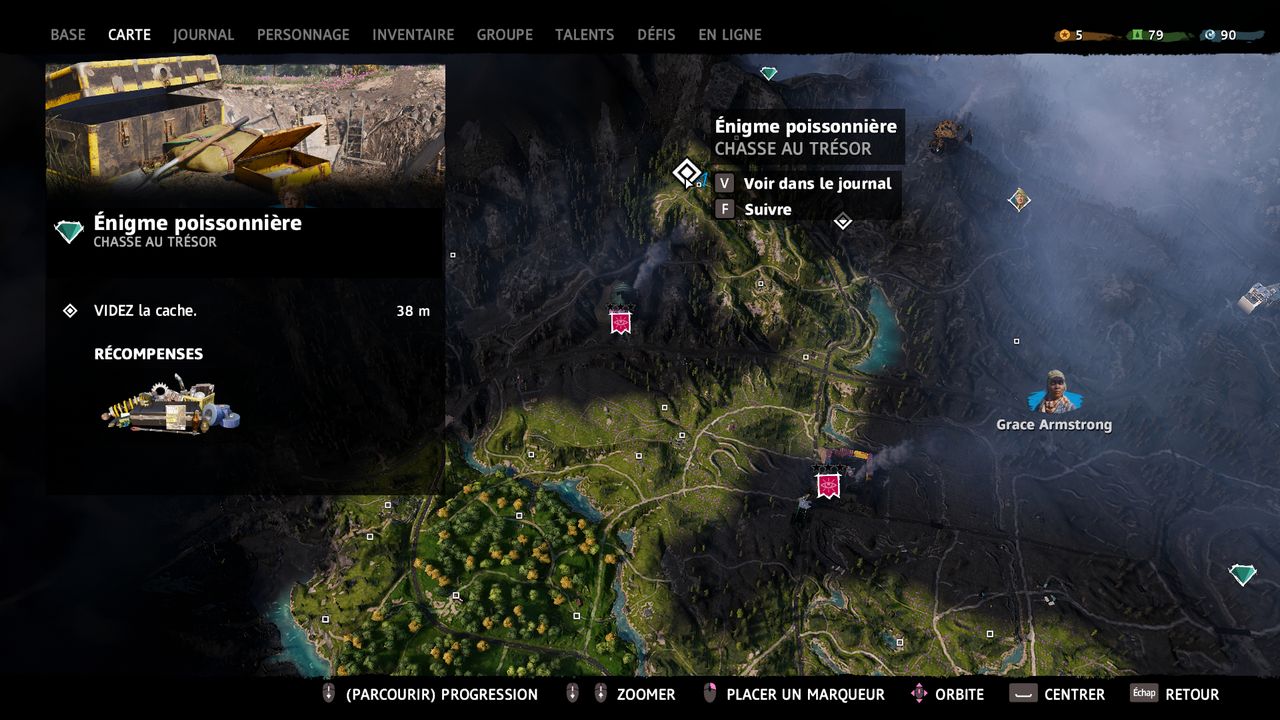Click the crashed helicopter wreck icon
1280x720 pixels.
[x=947, y=133]
